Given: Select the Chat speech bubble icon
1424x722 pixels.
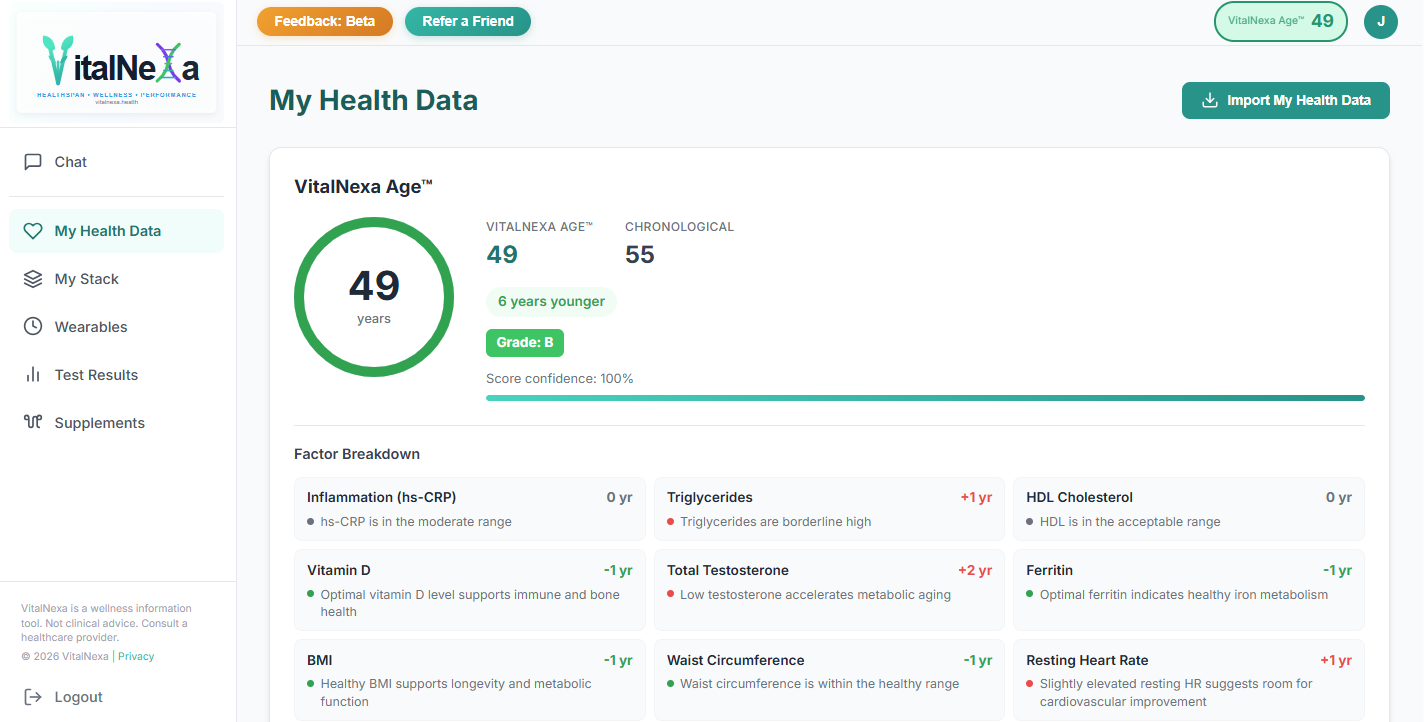Looking at the screenshot, I should 33,161.
